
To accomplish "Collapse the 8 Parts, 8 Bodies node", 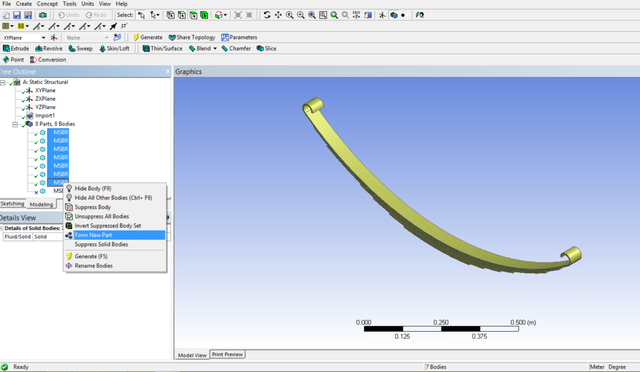I will [x=15, y=124].
